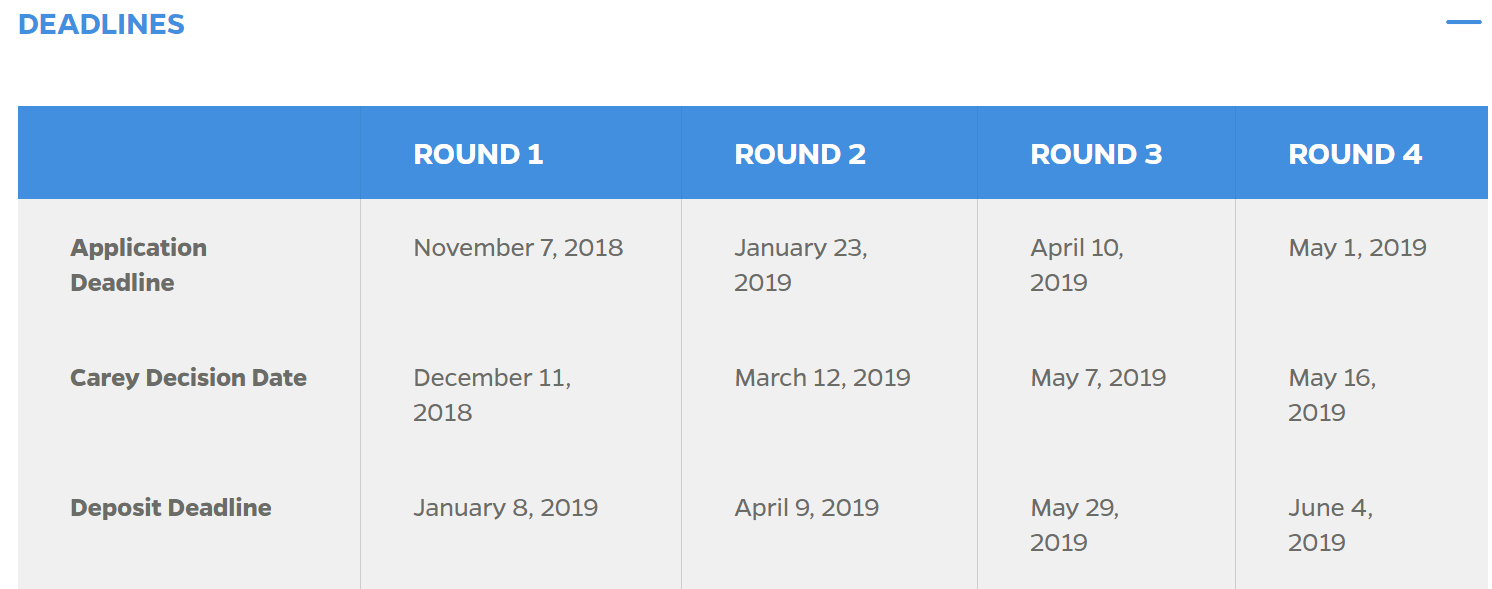This screenshot has height=589, width=1492.
Task: Click the November 7, 2018 application date
Action: pos(518,248)
